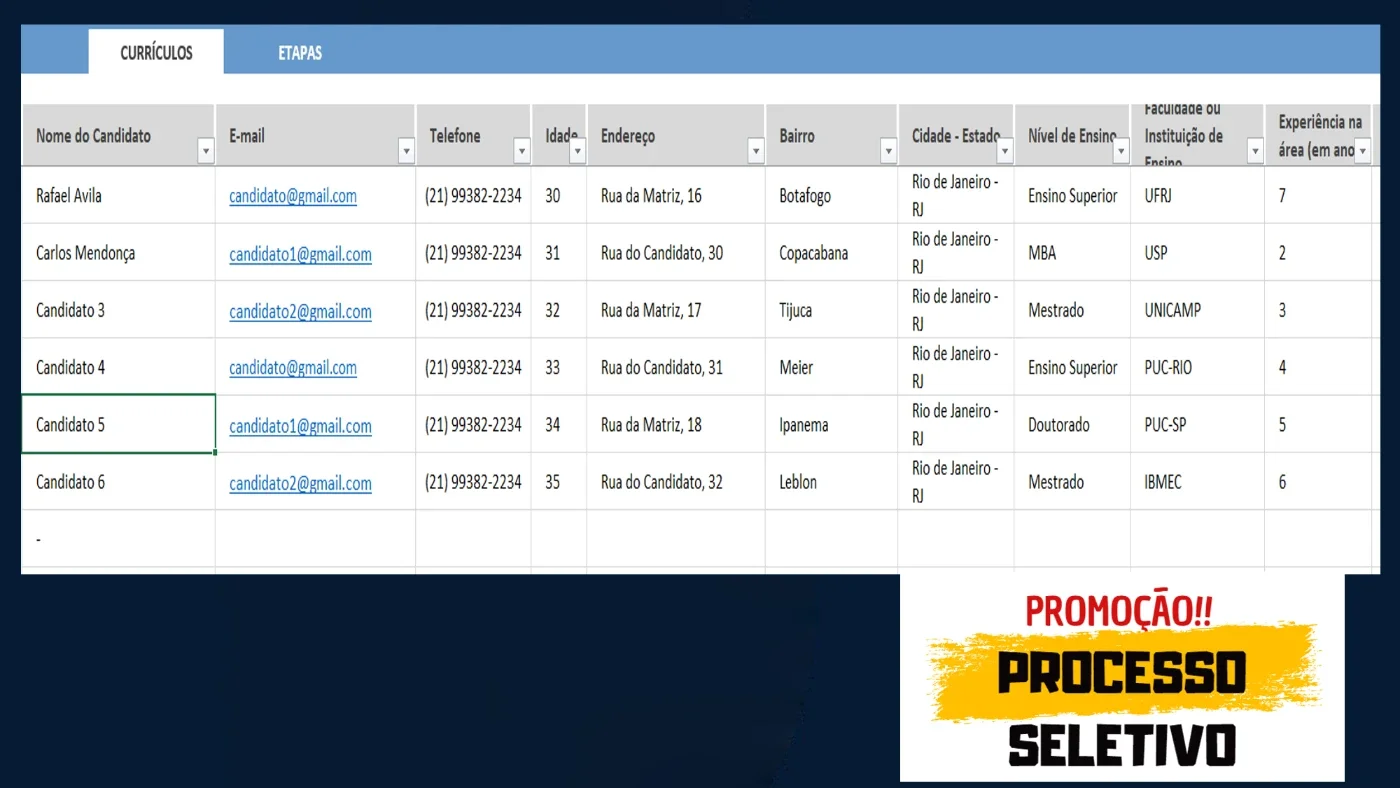Select the Rua da Matriz, 16 cell

coord(676,196)
